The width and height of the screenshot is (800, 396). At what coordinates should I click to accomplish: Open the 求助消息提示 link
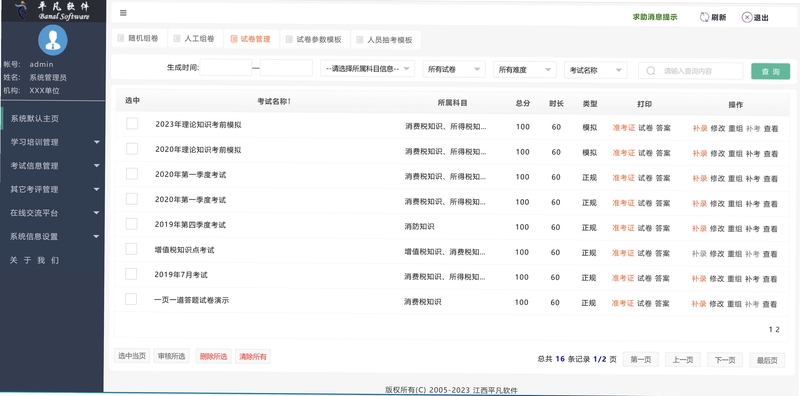click(x=655, y=17)
